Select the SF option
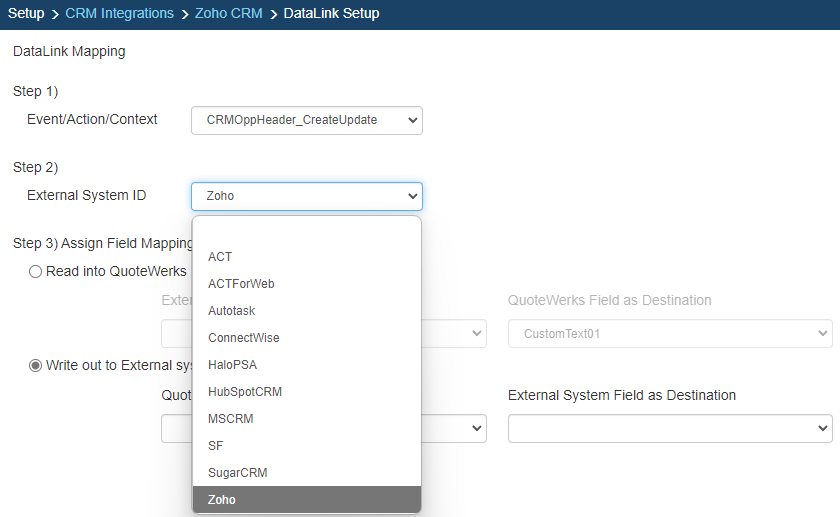The width and height of the screenshot is (840, 517). point(216,446)
